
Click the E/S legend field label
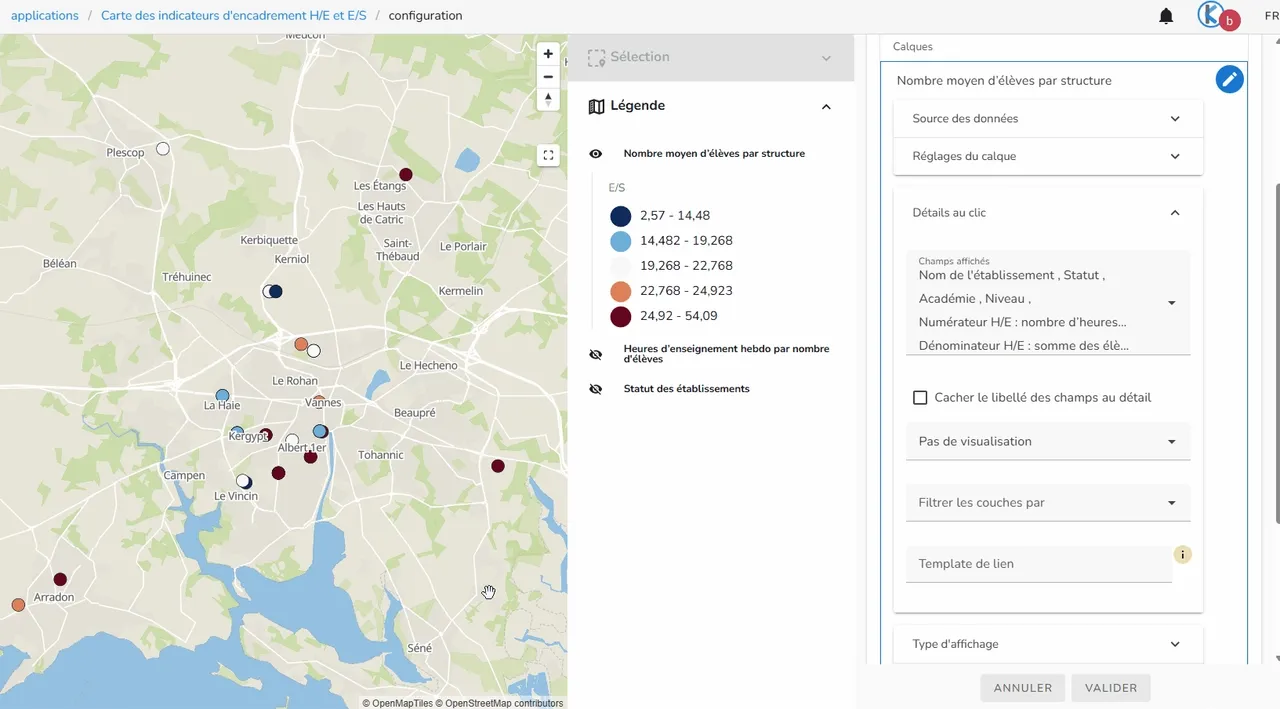pos(617,188)
